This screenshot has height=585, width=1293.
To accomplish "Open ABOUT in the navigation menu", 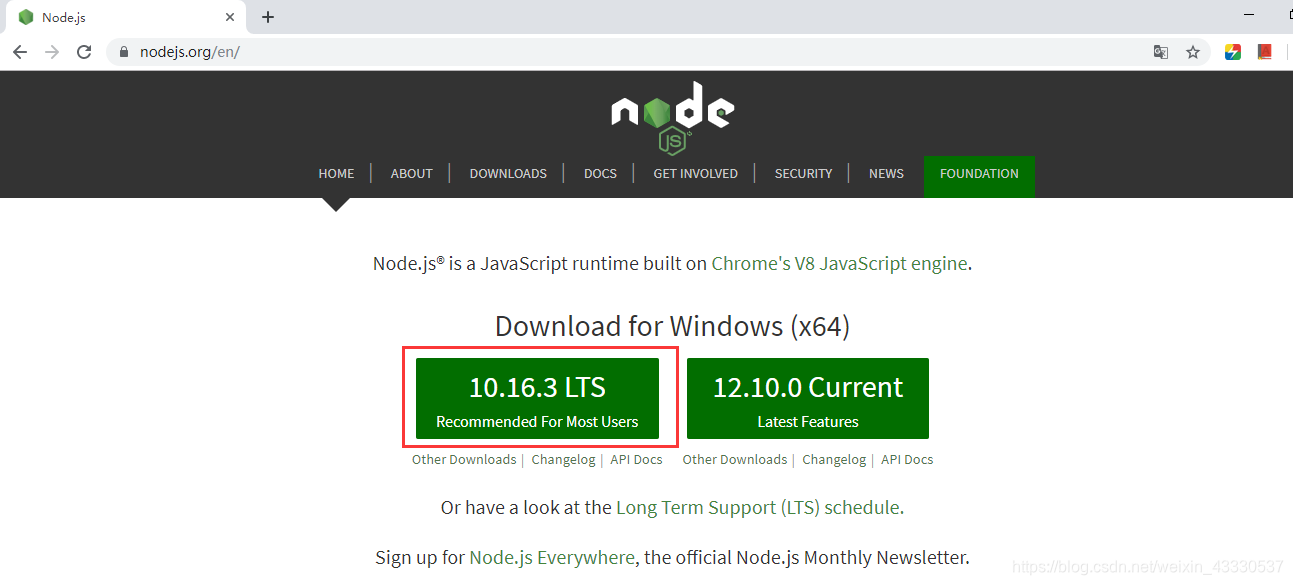I will point(411,174).
